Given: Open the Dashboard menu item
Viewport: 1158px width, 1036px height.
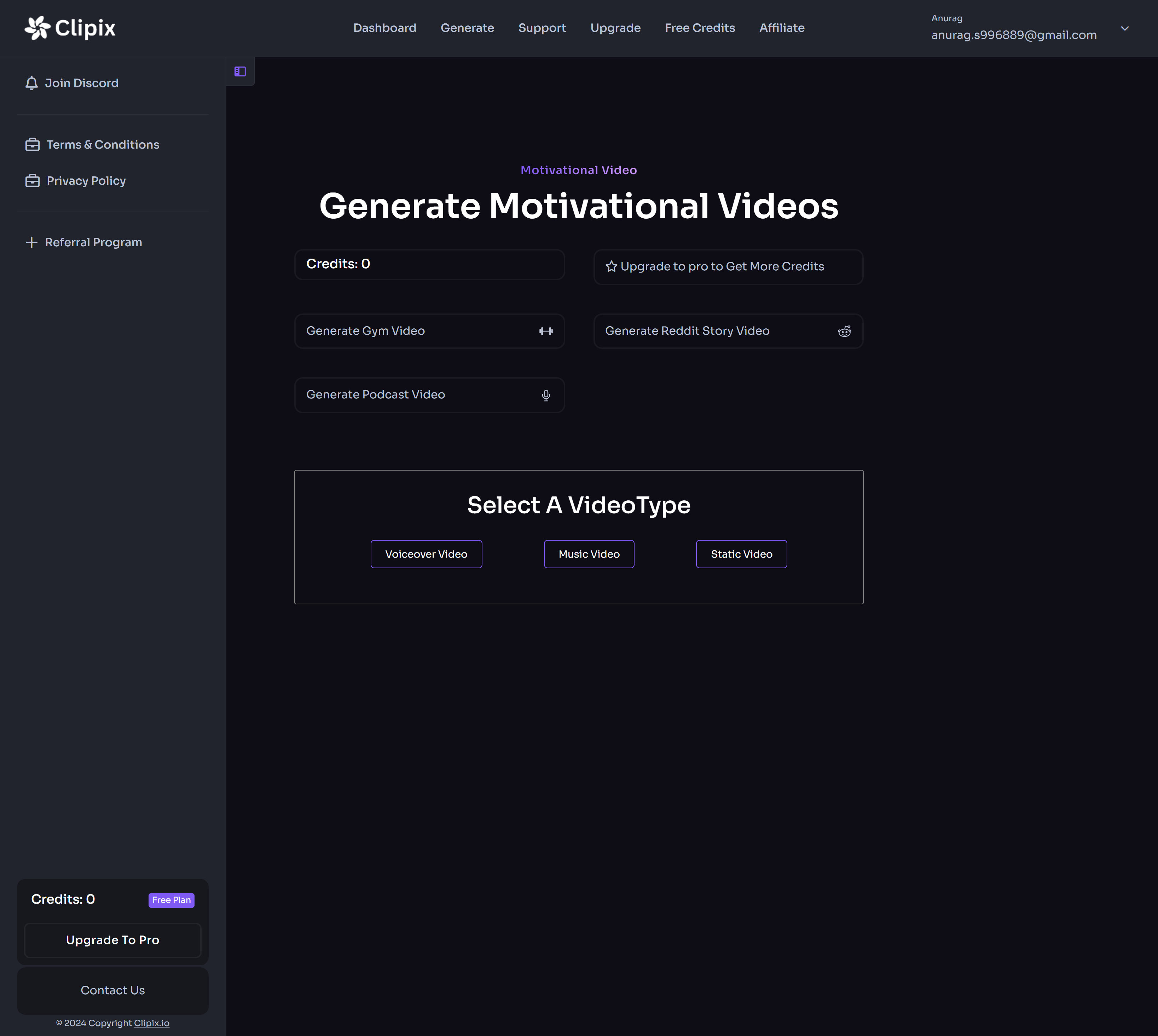Looking at the screenshot, I should (385, 28).
